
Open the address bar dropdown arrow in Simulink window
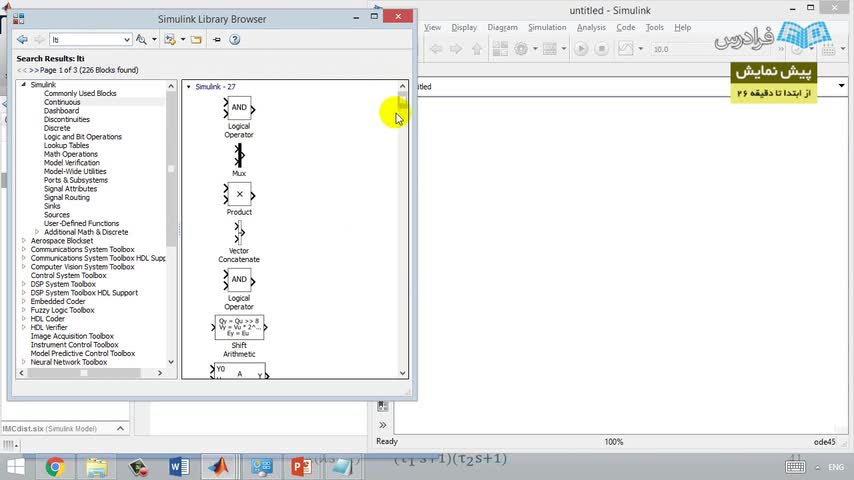click(x=841, y=86)
